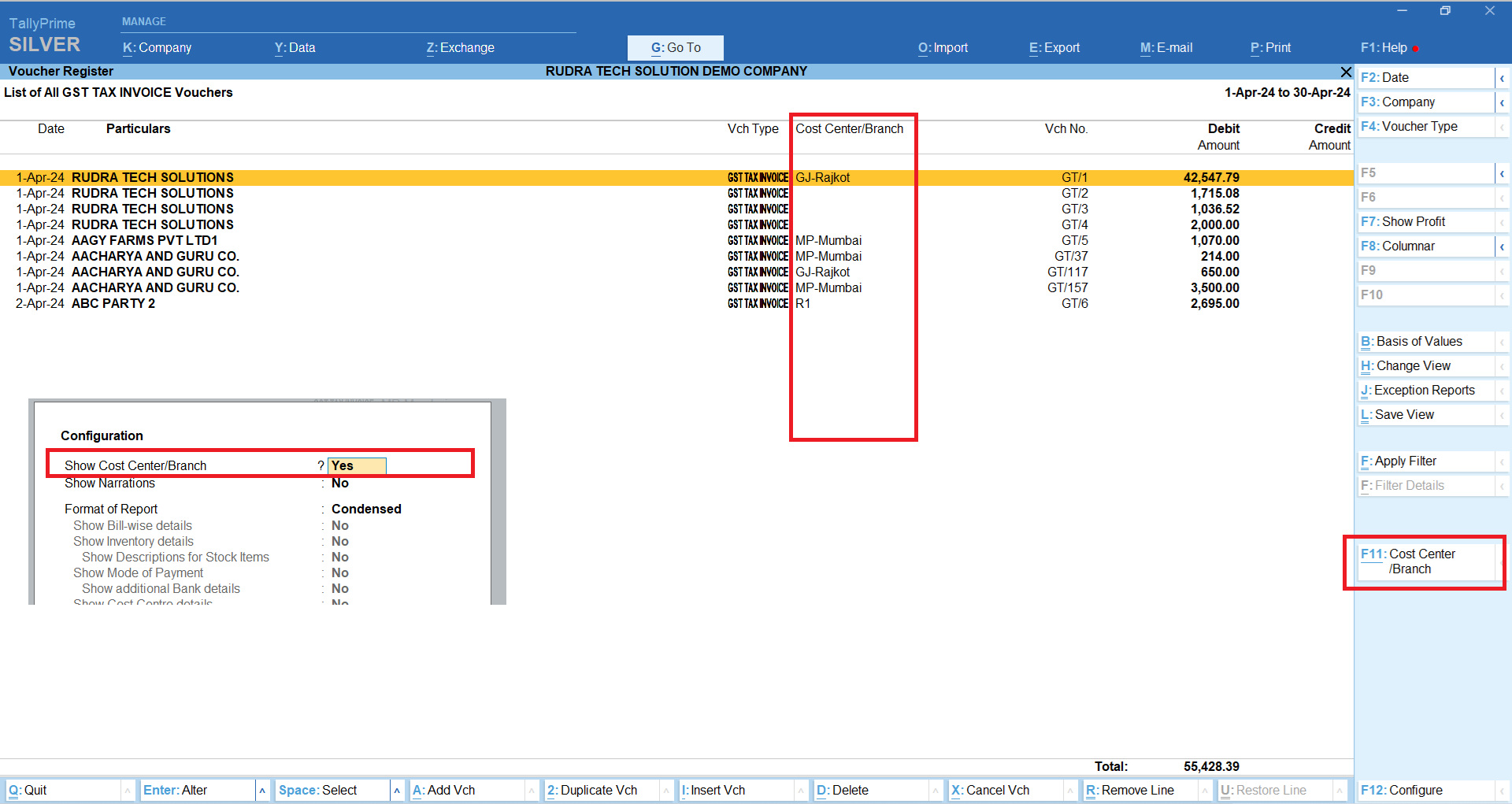Select voucher GT/5 AAGY FARMS PVT LTD1
Image resolution: width=1512 pixels, height=804 pixels.
[144, 240]
